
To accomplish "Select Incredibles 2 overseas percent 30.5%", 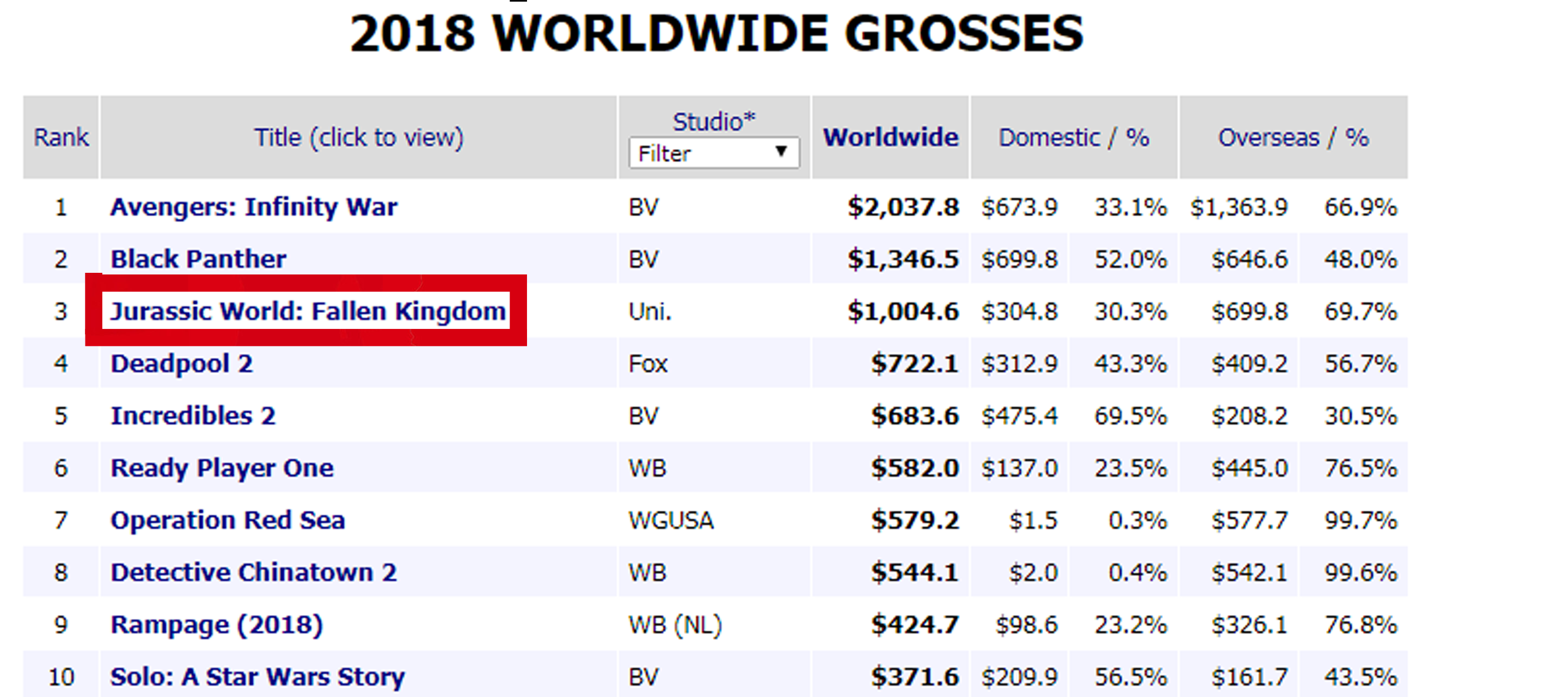I will [1361, 417].
